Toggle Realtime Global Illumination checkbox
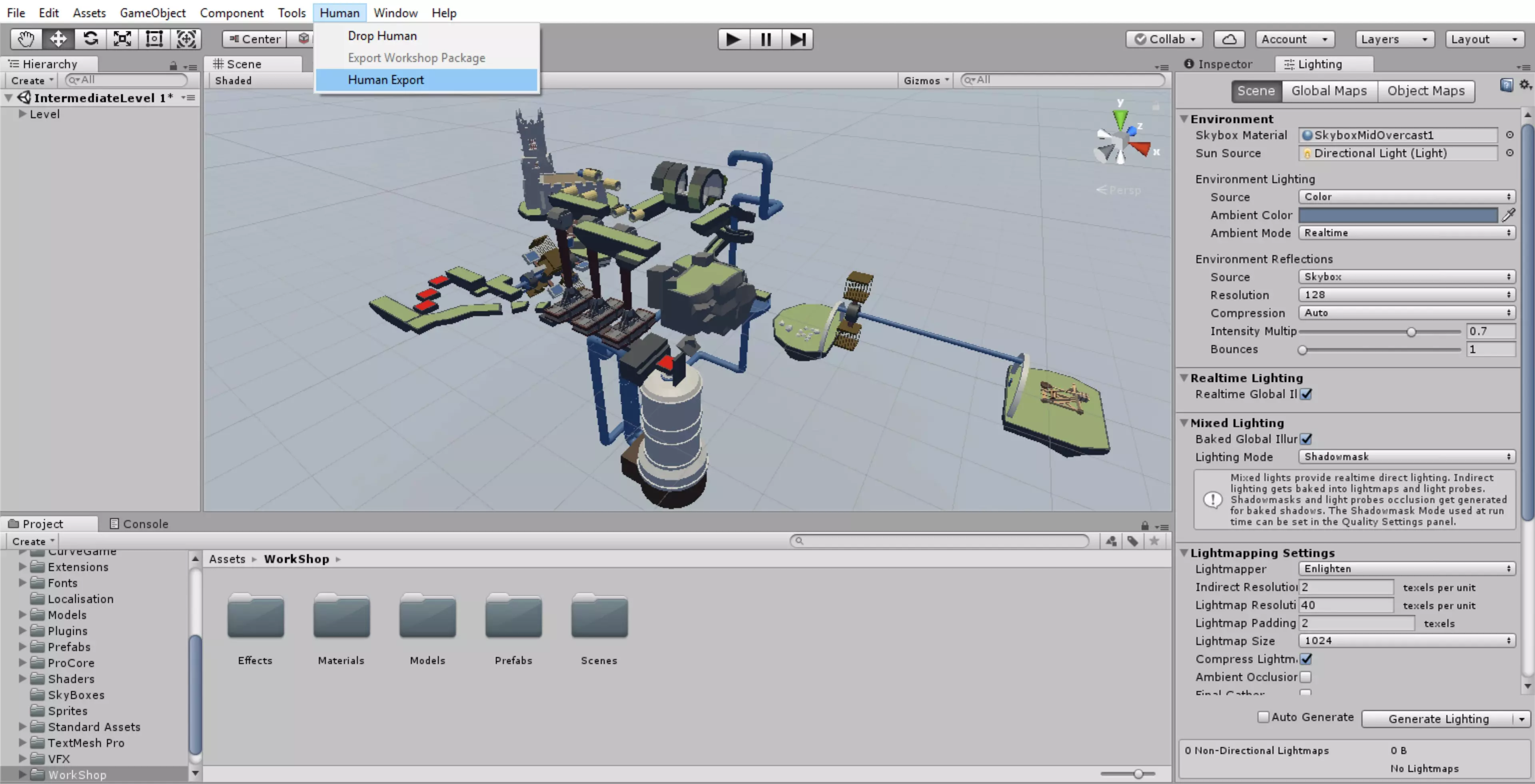This screenshot has height=784, width=1535. point(1306,394)
